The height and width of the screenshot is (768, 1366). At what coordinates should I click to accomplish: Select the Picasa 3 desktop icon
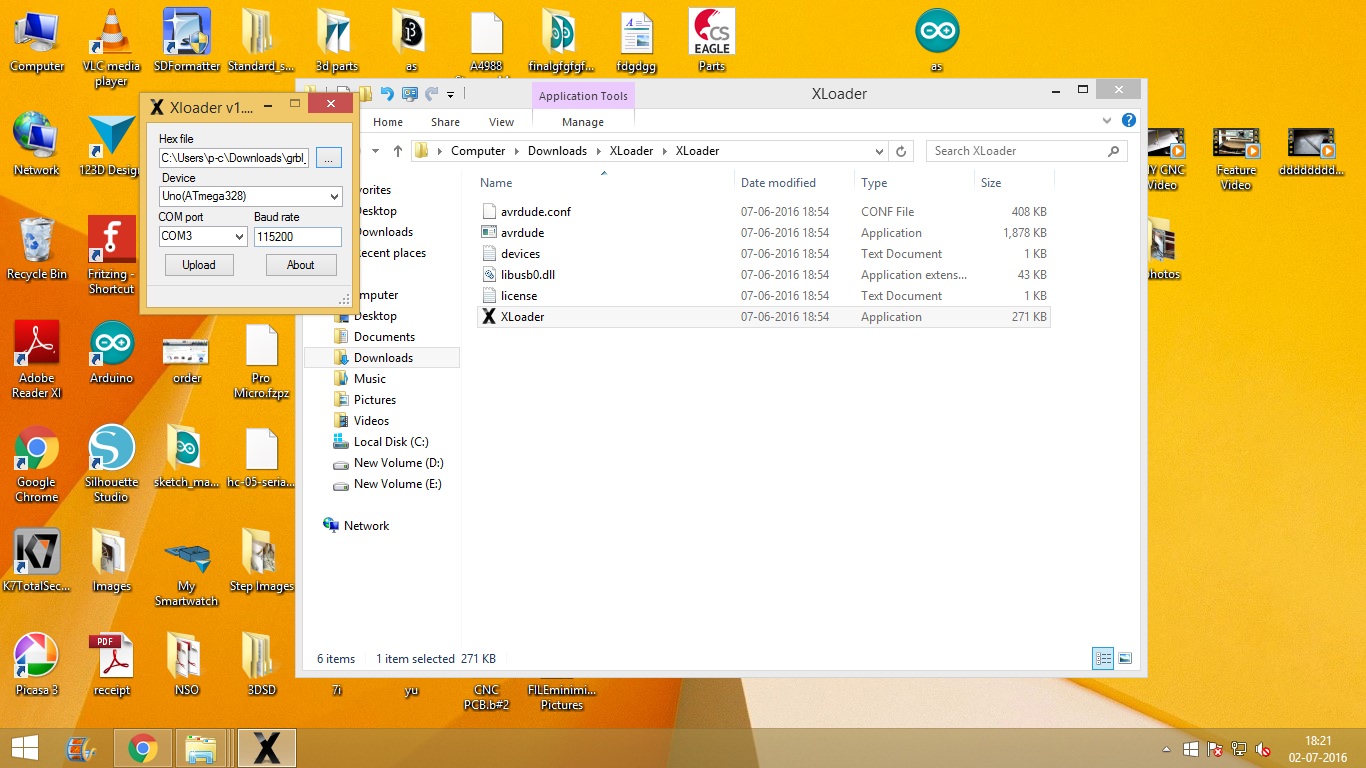click(x=37, y=663)
